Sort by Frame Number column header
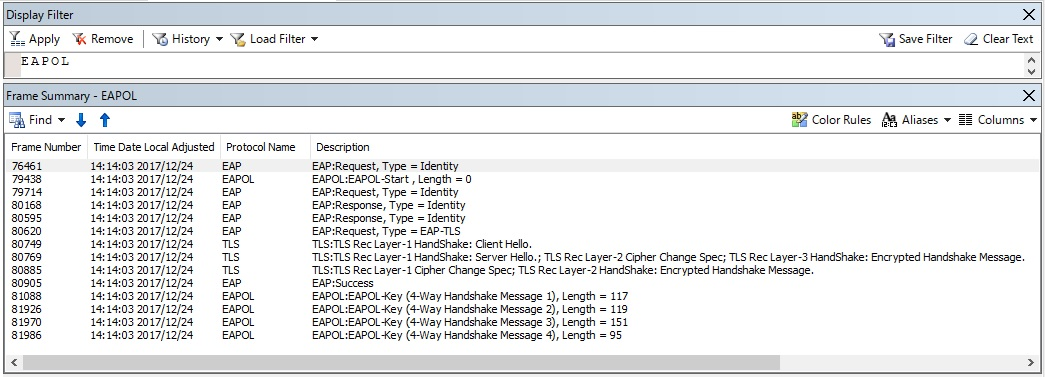Image resolution: width=1045 pixels, height=377 pixels. (x=46, y=147)
